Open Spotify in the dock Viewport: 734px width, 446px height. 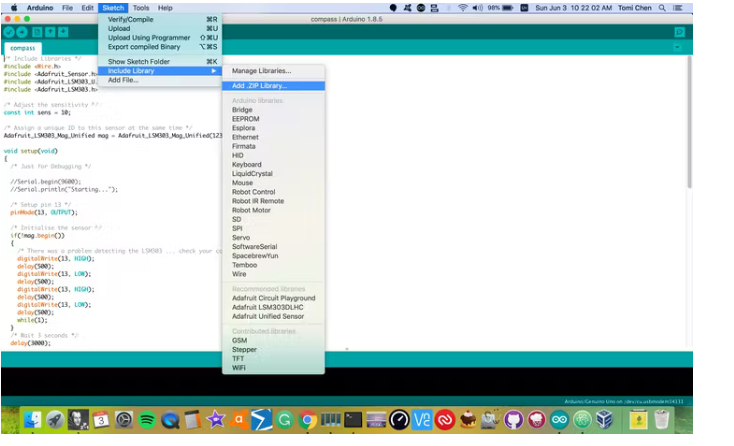[x=147, y=420]
